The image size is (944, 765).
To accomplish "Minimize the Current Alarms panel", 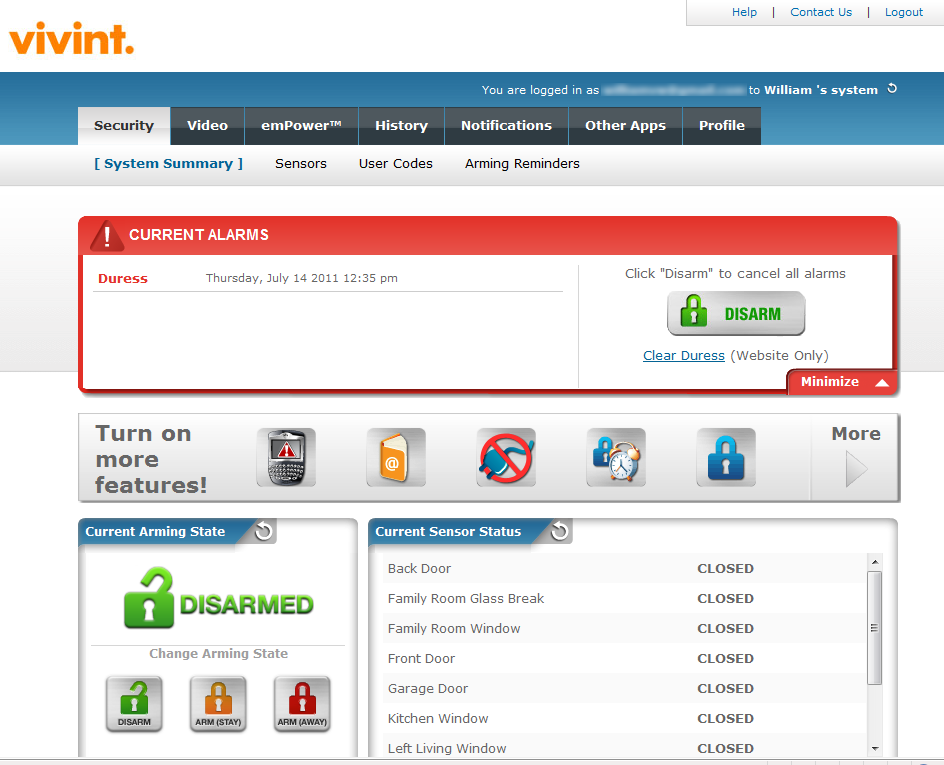I will (x=842, y=382).
